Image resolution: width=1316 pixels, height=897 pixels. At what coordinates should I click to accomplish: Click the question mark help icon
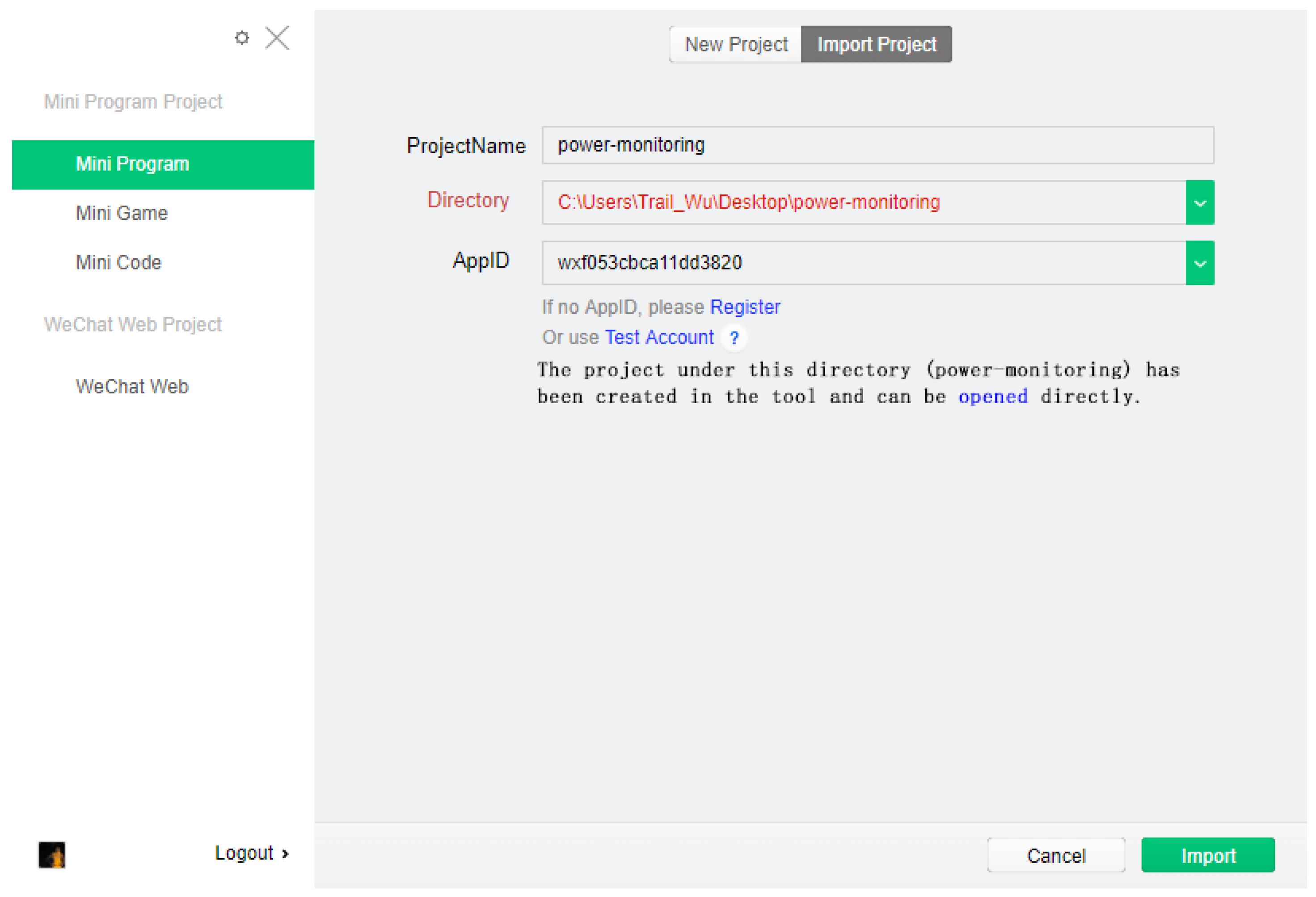pyautogui.click(x=734, y=338)
